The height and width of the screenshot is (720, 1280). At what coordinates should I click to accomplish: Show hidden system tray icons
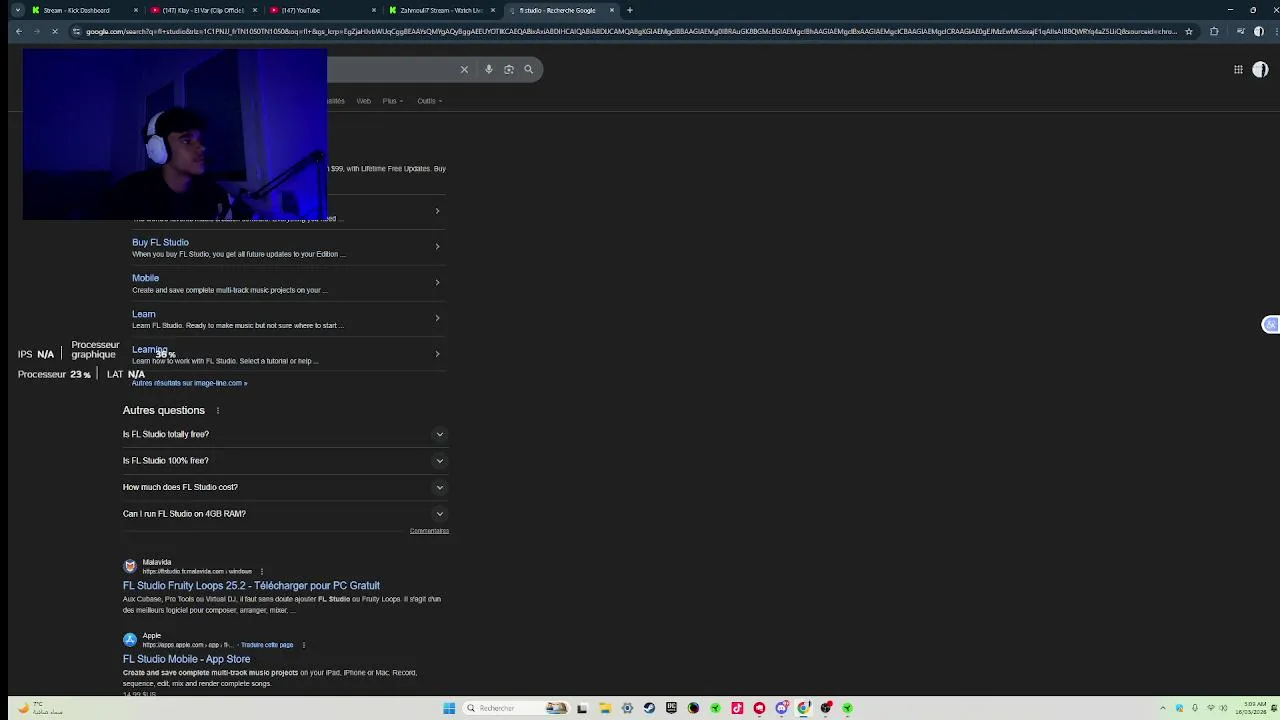[1163, 708]
